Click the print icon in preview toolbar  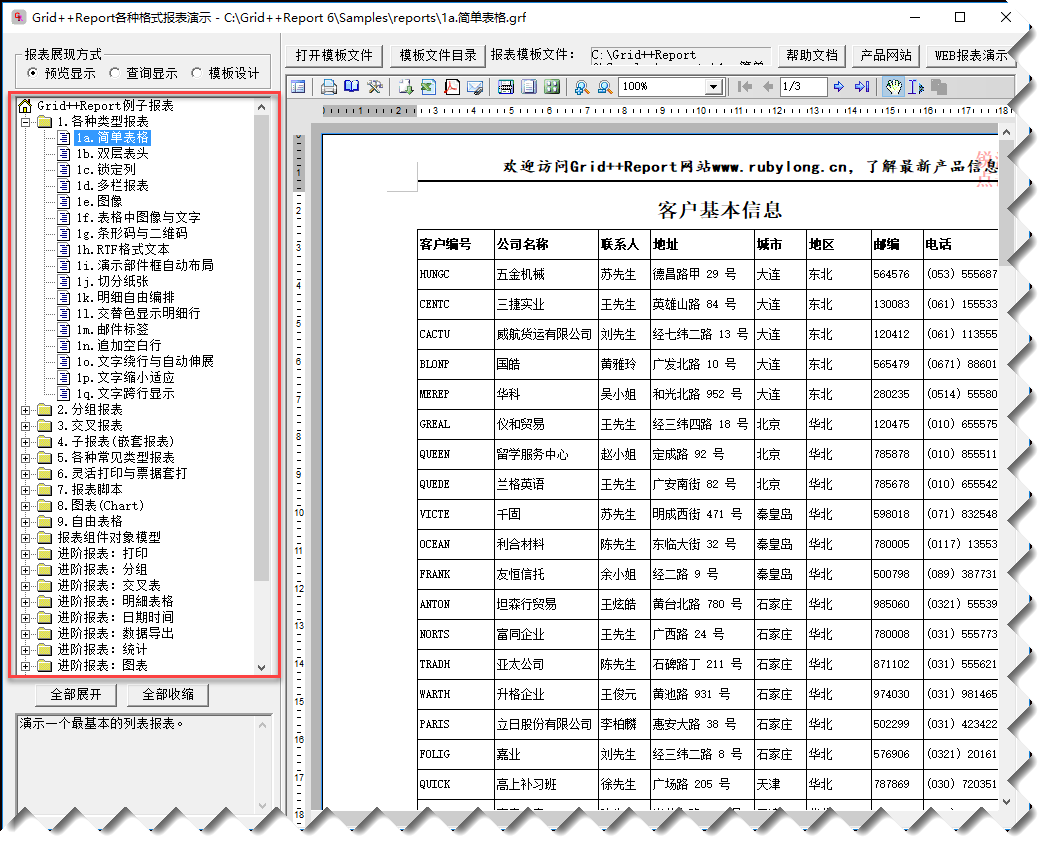(329, 87)
